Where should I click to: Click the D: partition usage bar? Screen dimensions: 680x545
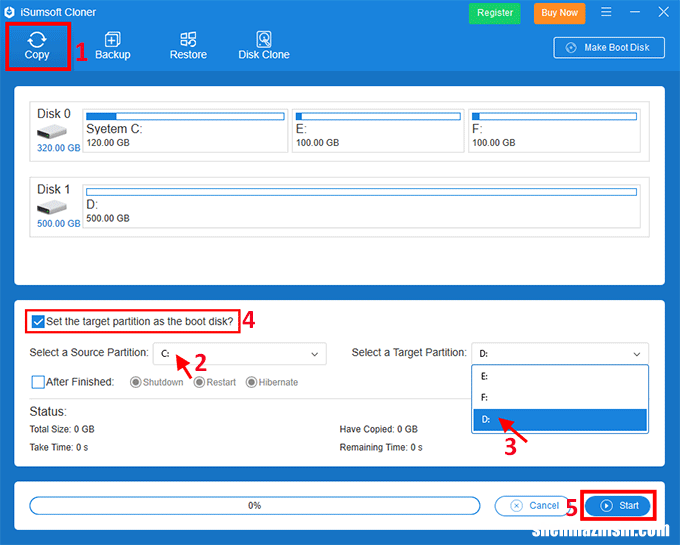[361, 192]
